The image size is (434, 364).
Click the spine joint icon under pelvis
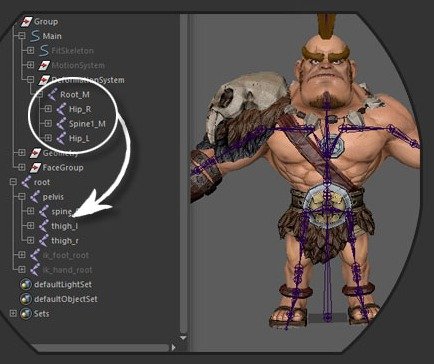coord(44,211)
